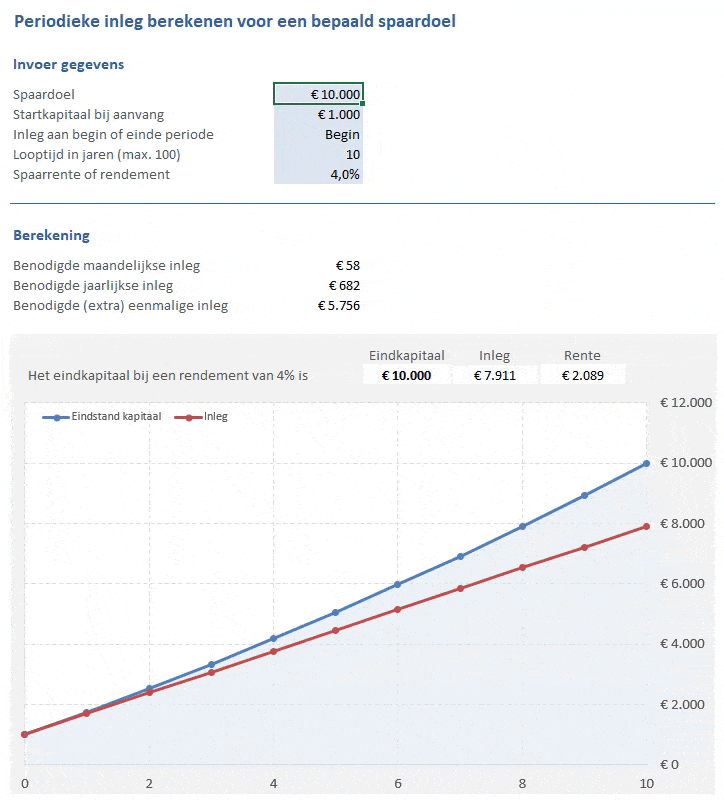724x800 pixels.
Task: Select the blue Eindstand kapitaal legend marker
Action: [56, 416]
